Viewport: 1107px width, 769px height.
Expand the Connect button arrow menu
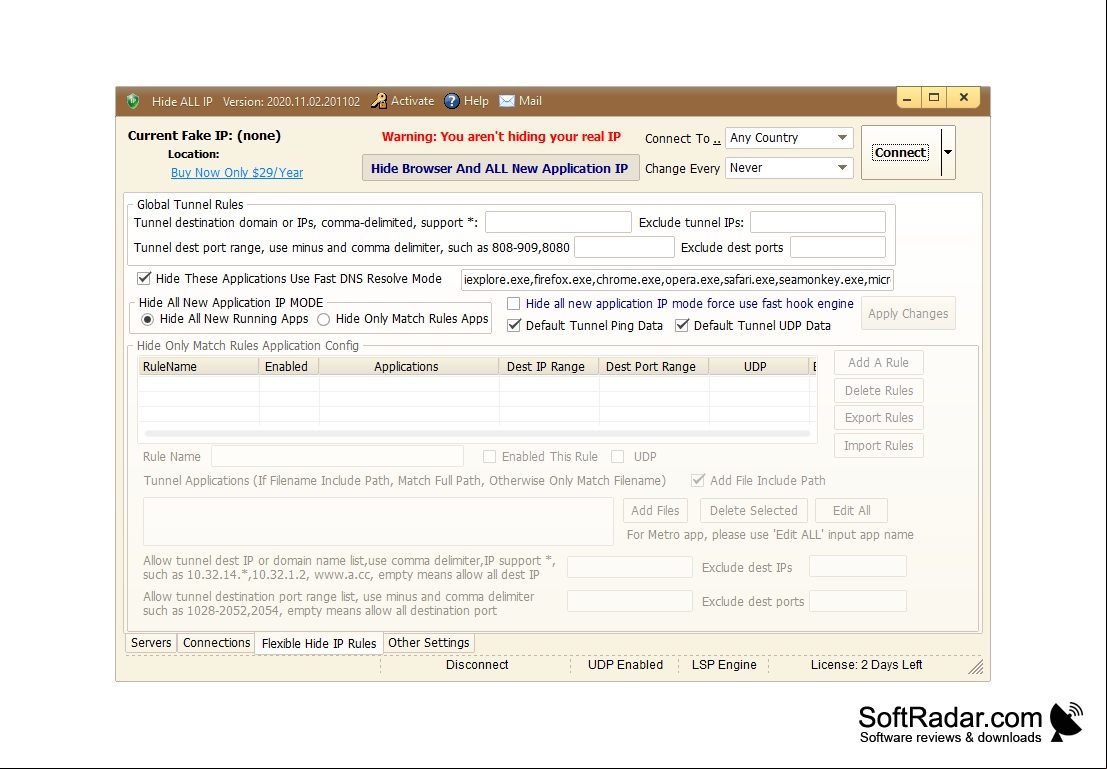pos(948,153)
